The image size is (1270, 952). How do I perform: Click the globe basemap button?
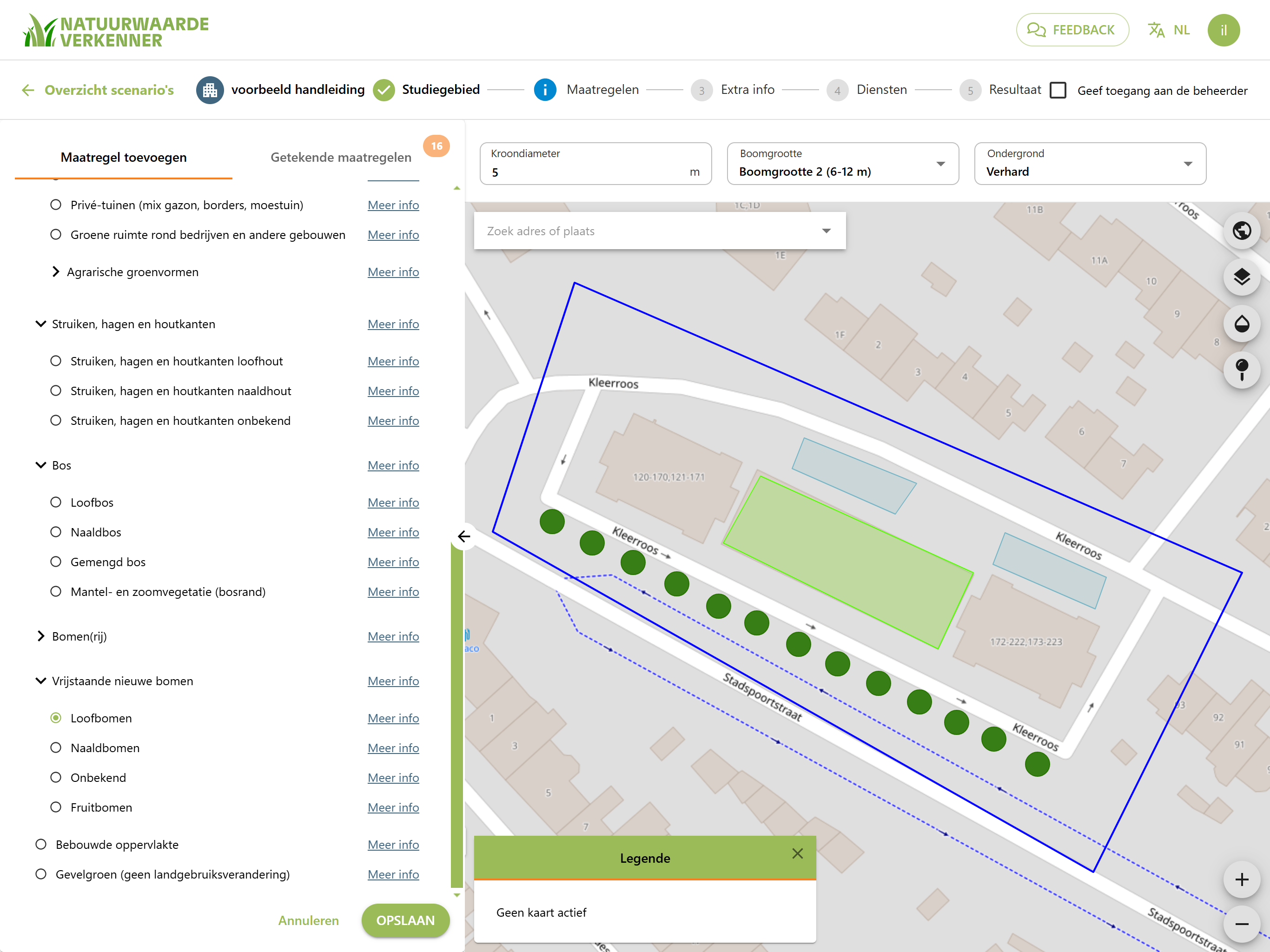tap(1242, 231)
